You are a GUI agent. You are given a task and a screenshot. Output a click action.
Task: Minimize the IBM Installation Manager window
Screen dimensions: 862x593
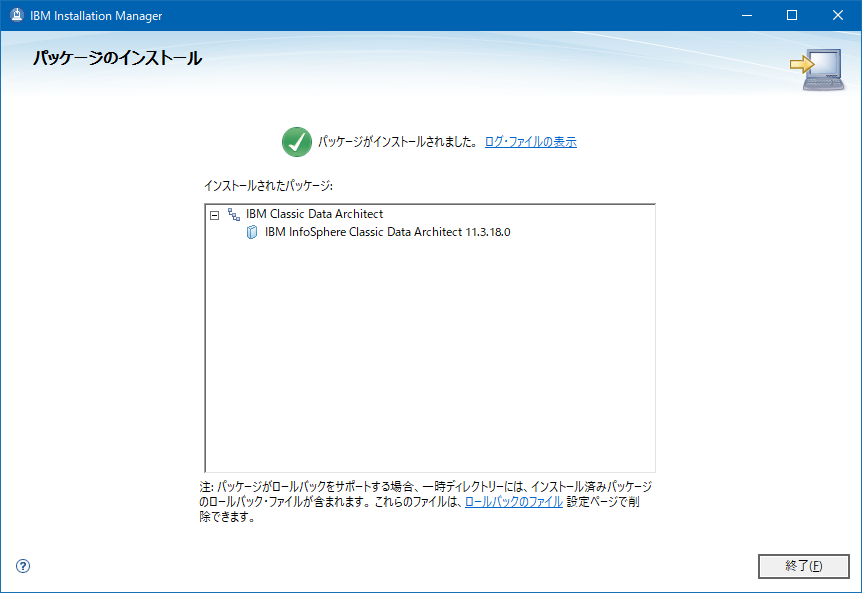(747, 15)
